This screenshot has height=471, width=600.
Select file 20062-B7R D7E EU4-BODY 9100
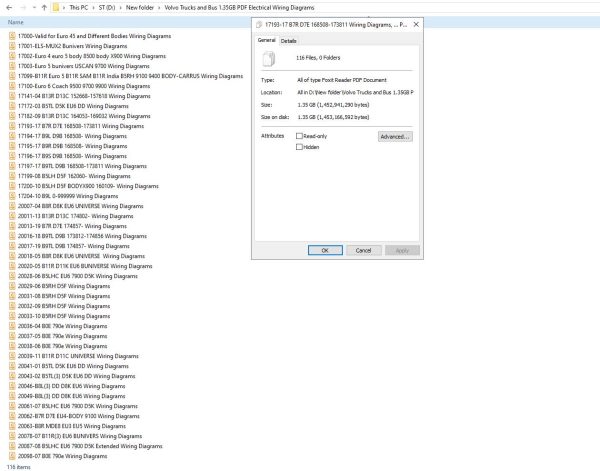78,416
